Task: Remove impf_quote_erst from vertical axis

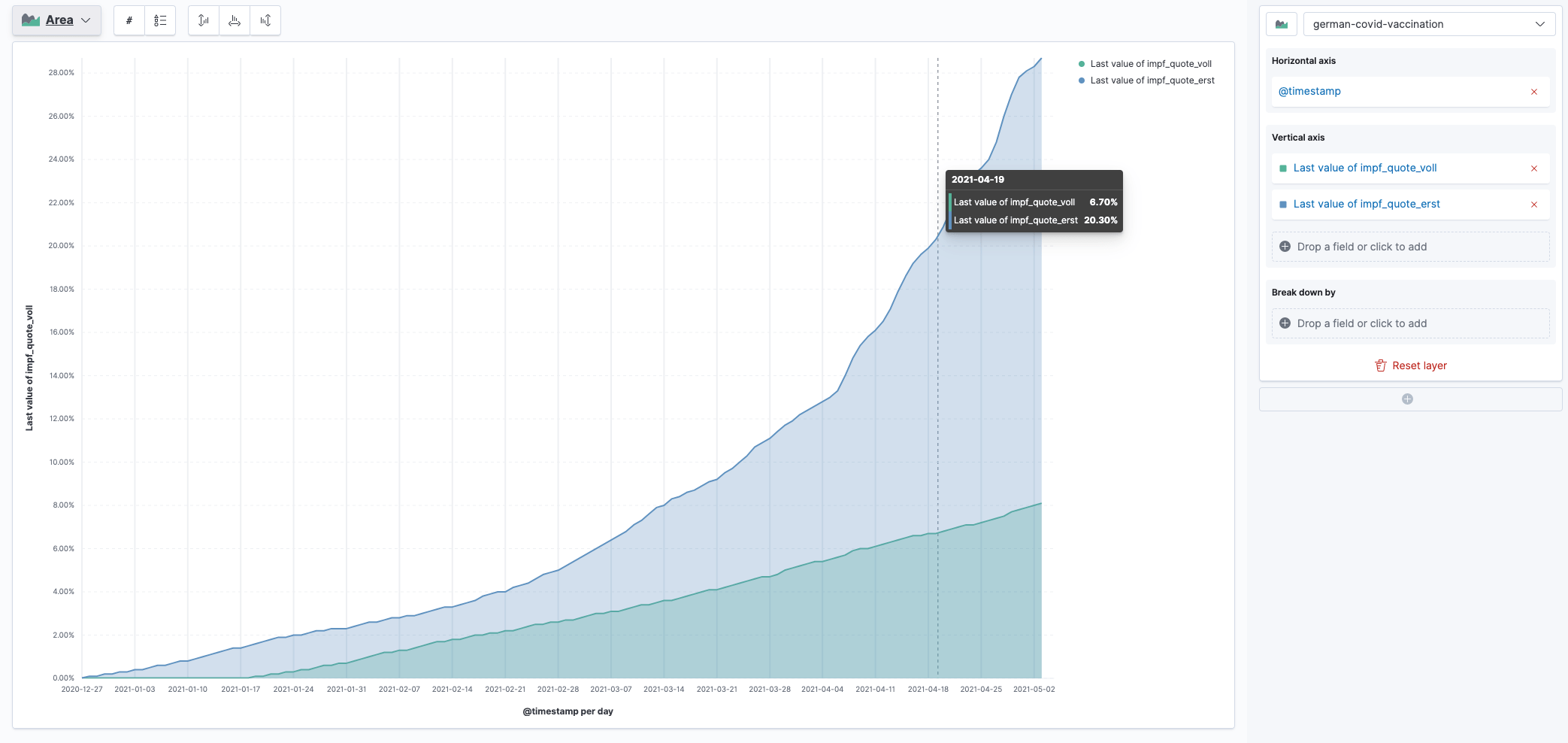Action: [x=1533, y=205]
